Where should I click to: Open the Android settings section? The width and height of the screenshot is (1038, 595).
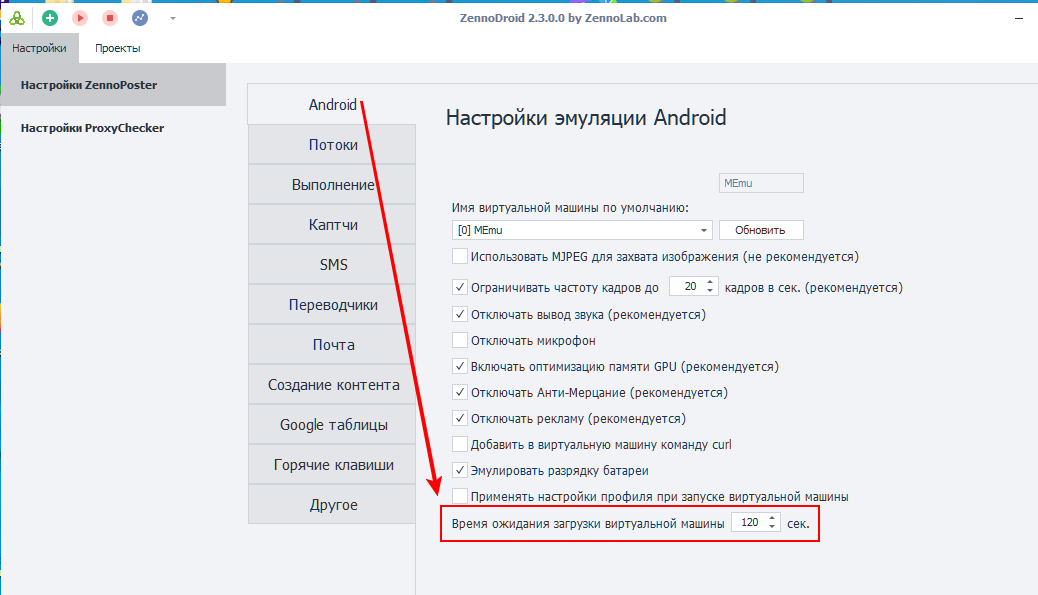pyautogui.click(x=332, y=105)
